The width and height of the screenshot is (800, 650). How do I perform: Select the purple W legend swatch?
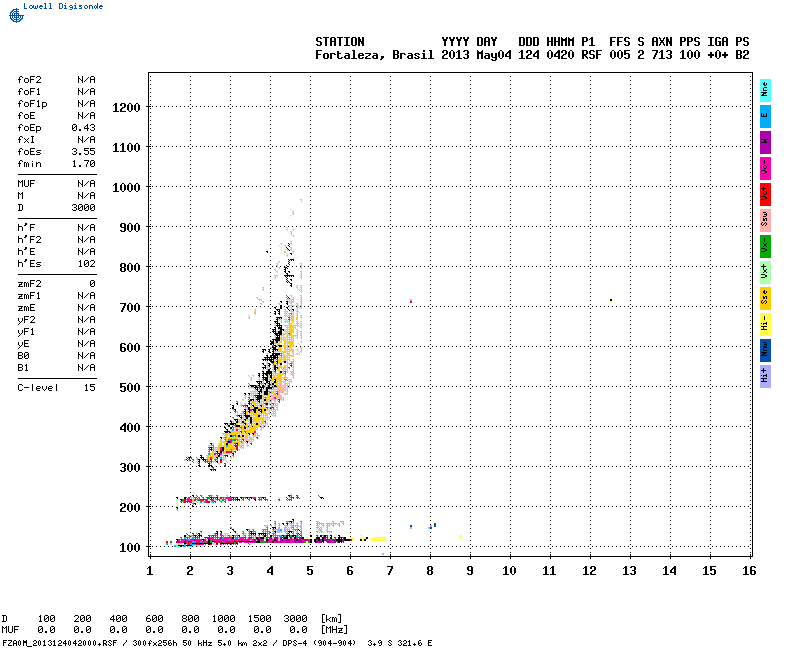point(765,142)
